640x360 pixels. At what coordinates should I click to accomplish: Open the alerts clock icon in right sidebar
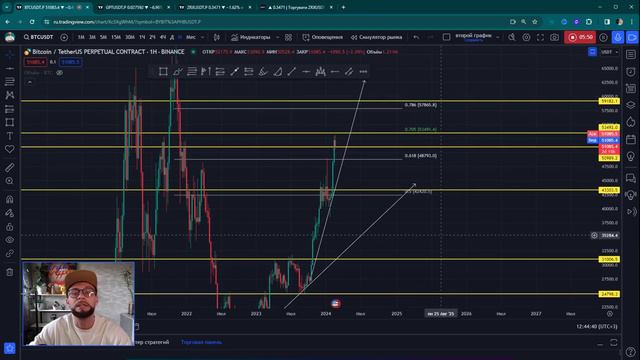pyautogui.click(x=631, y=72)
